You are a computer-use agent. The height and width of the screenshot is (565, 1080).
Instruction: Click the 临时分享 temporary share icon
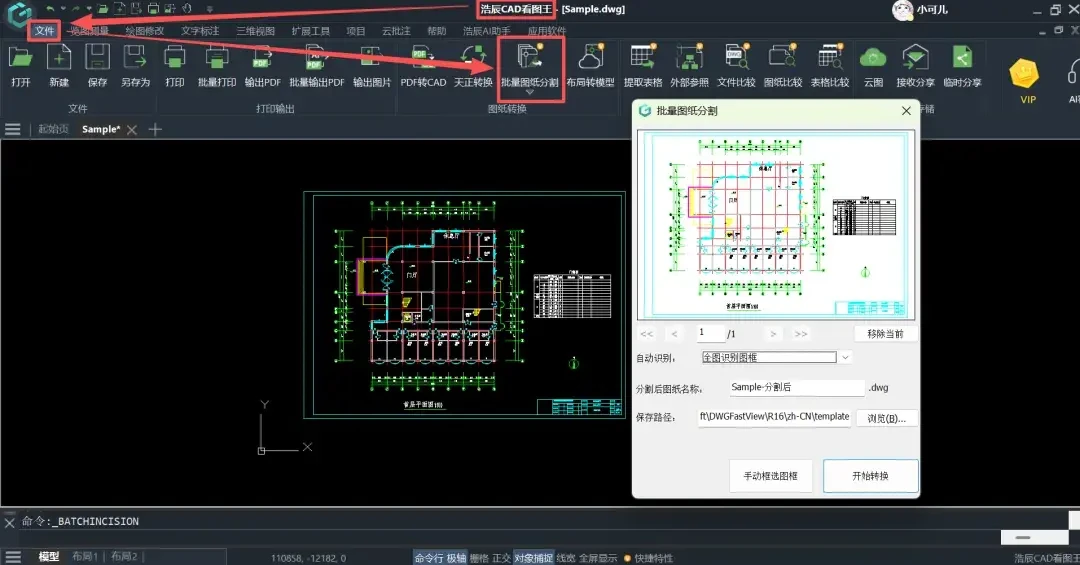coord(962,58)
